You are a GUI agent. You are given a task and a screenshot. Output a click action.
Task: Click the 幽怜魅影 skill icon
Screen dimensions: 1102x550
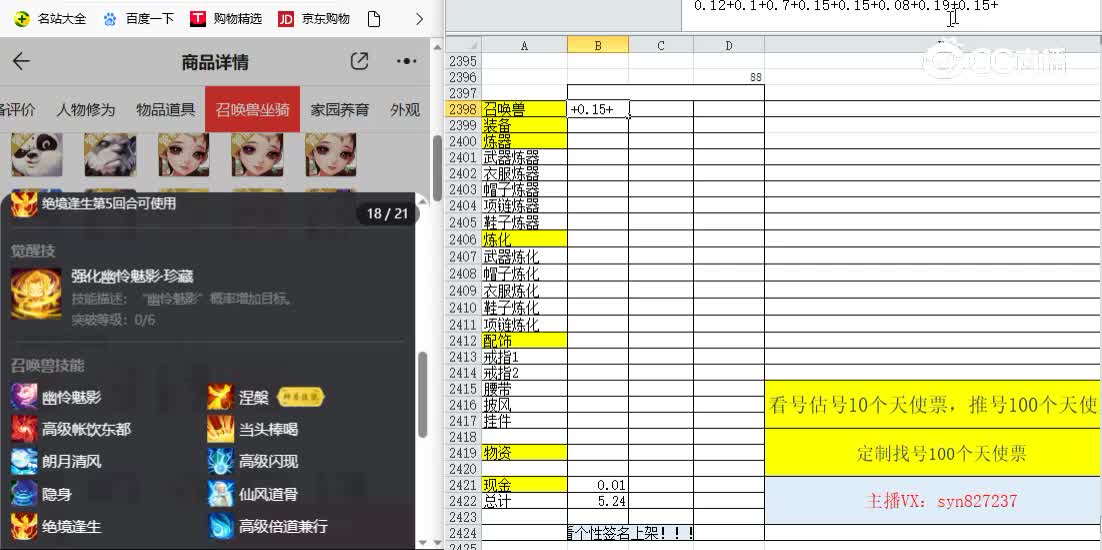tap(24, 397)
